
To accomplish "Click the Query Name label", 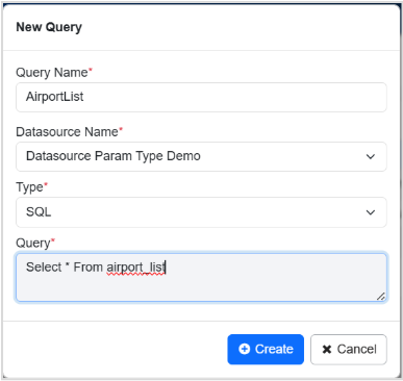I will point(52,72).
